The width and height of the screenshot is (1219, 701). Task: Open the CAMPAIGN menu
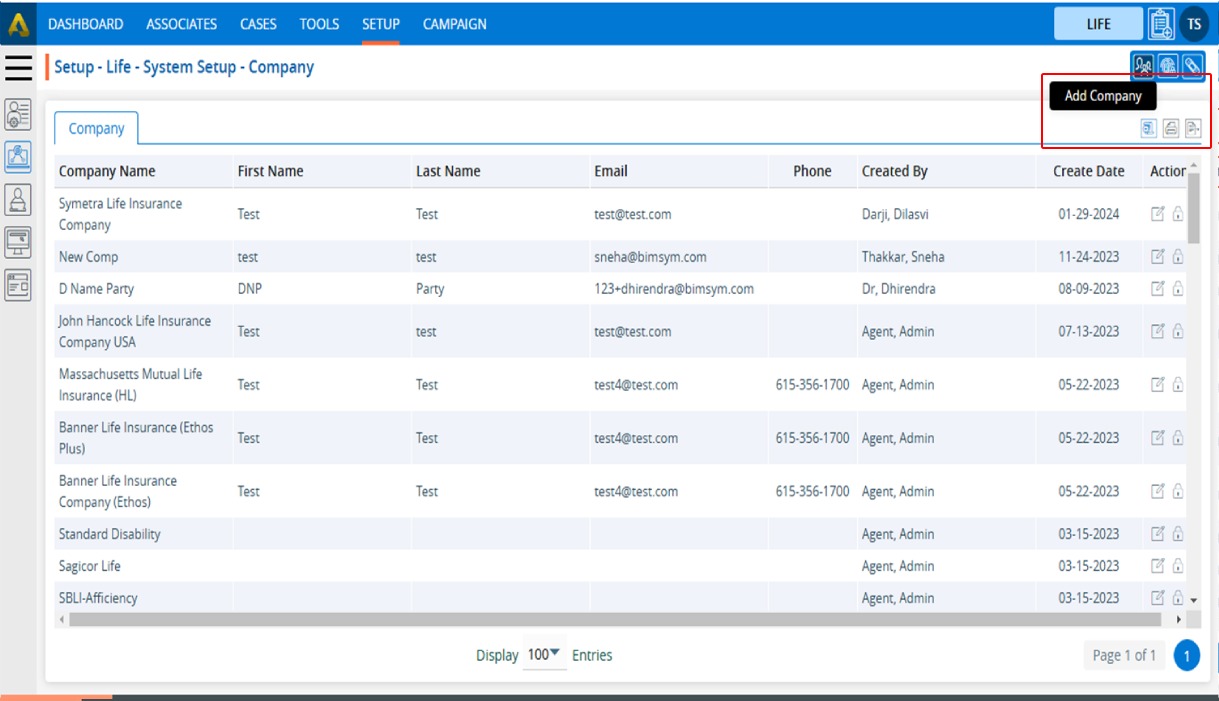454,24
